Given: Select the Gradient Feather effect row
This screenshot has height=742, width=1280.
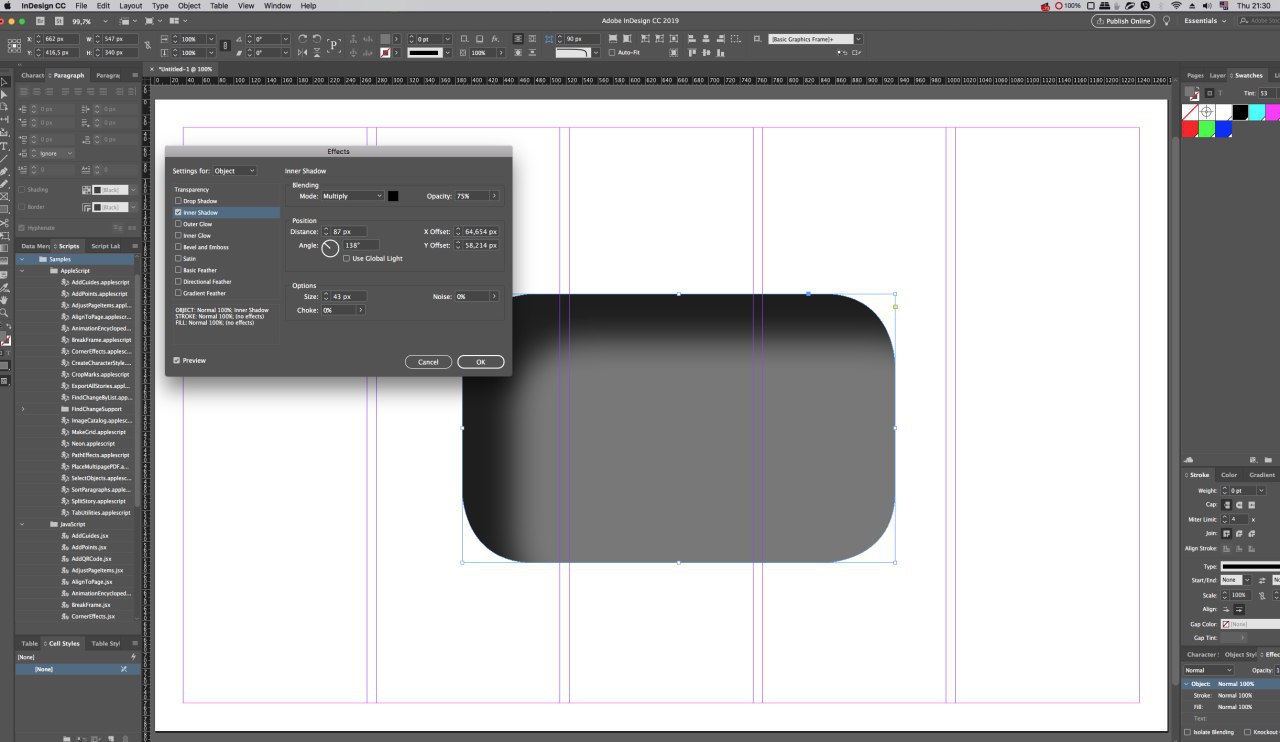Looking at the screenshot, I should [226, 293].
